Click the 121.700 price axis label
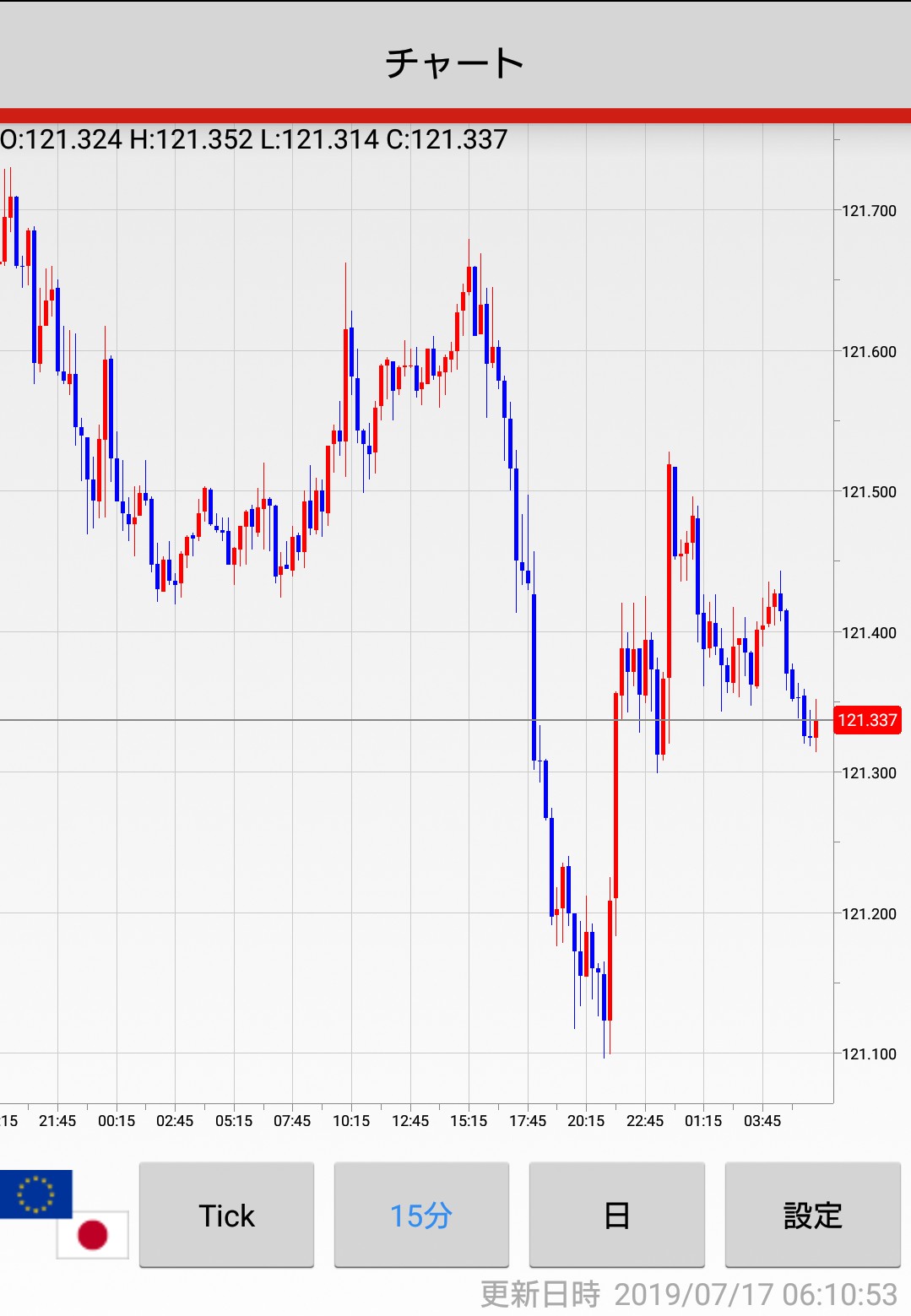Viewport: 911px width, 1316px height. point(869,211)
